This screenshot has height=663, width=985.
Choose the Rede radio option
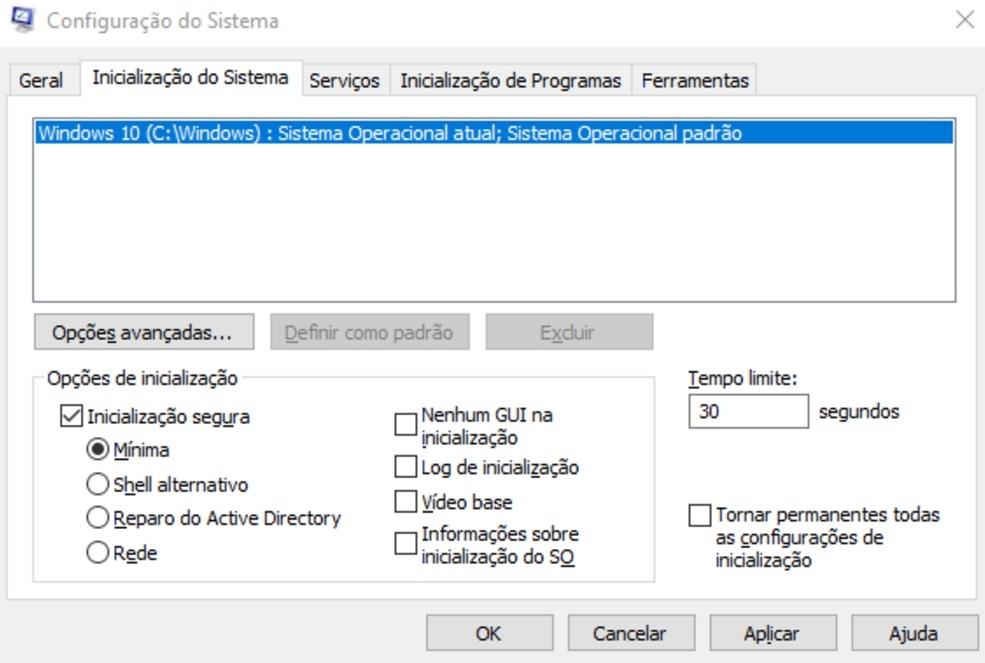[x=97, y=552]
